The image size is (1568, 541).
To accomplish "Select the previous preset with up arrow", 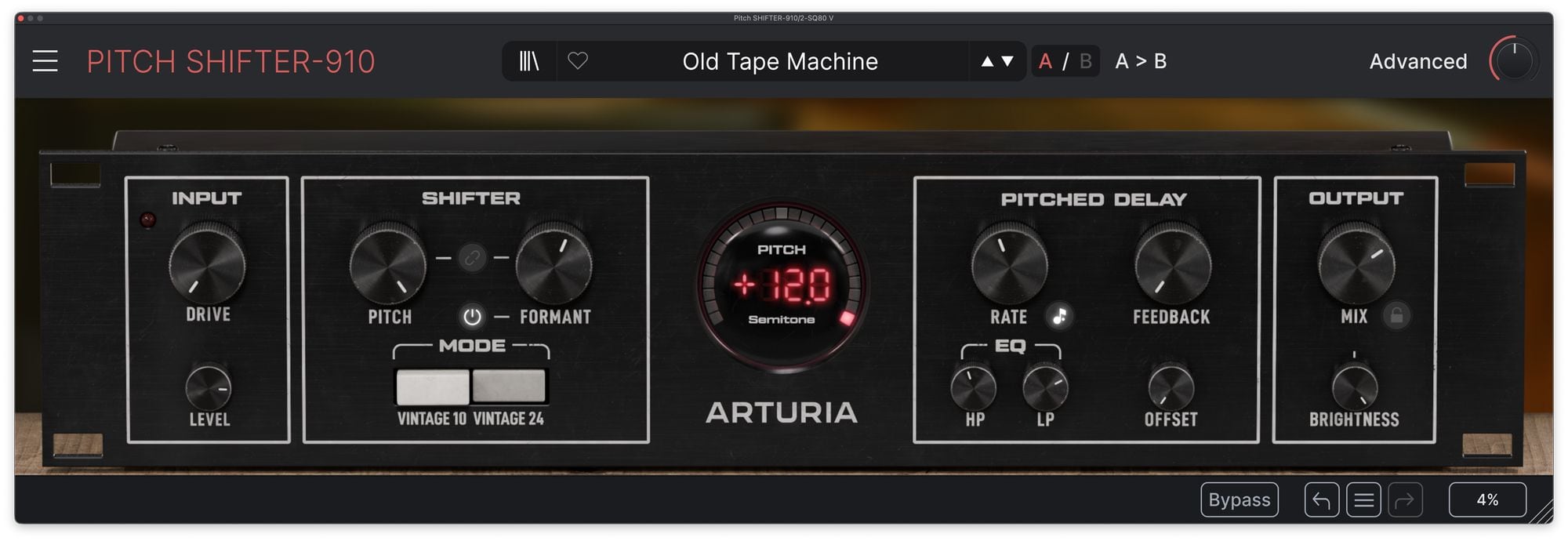I will pos(987,61).
